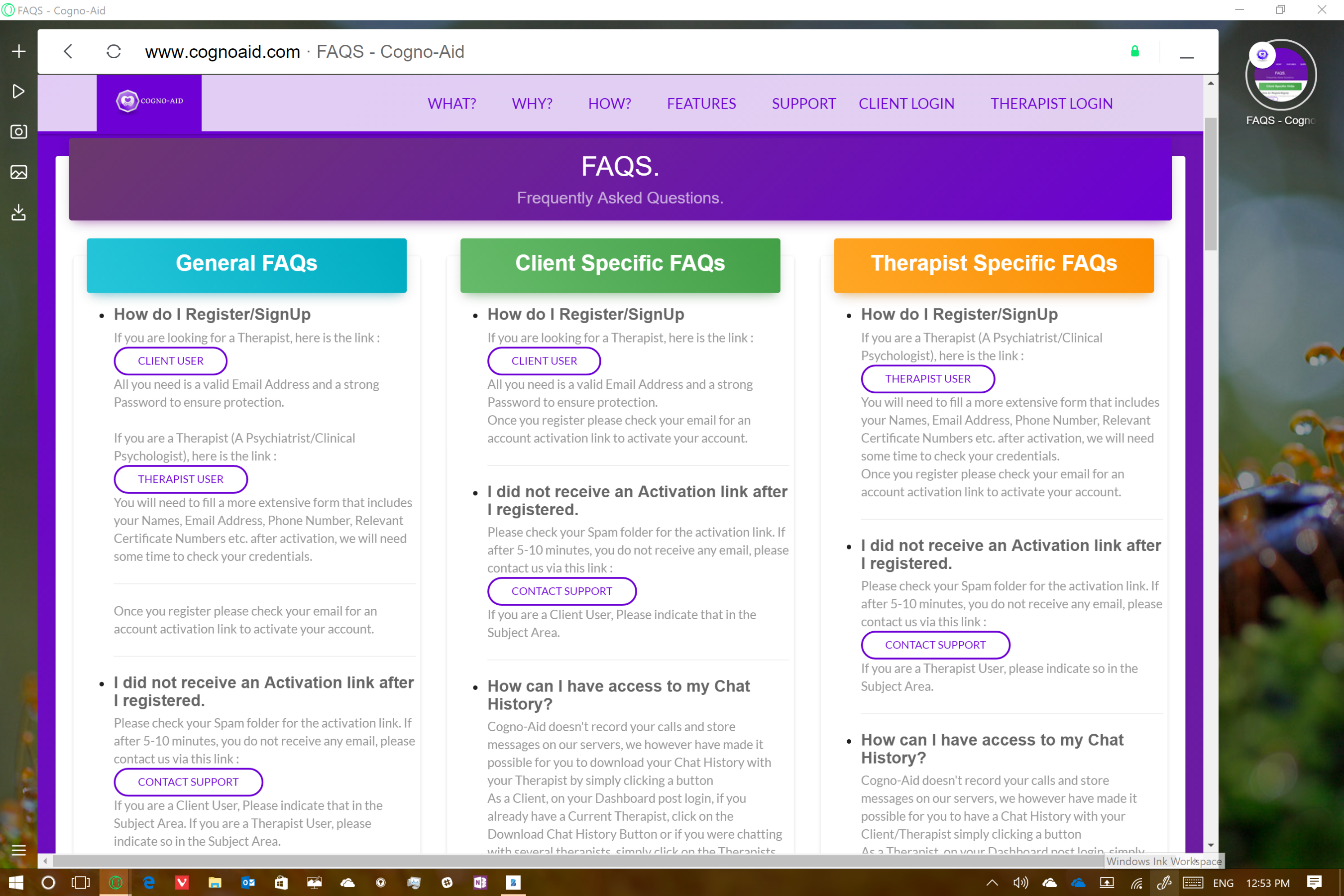Select the FAQS - Cogno tab thumbnail
This screenshot has width=1344, height=896.
[1281, 75]
